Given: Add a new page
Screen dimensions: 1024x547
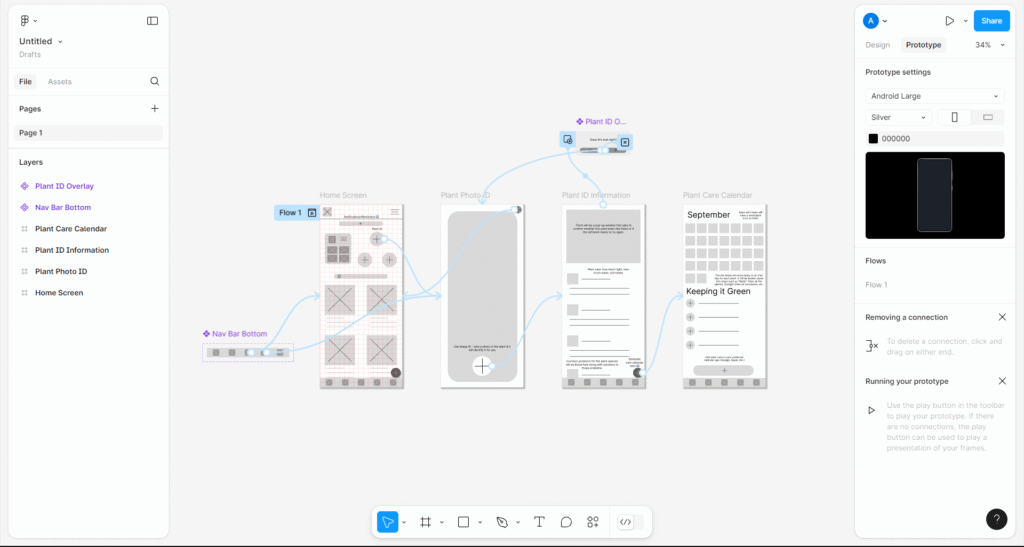Looking at the screenshot, I should tap(155, 108).
